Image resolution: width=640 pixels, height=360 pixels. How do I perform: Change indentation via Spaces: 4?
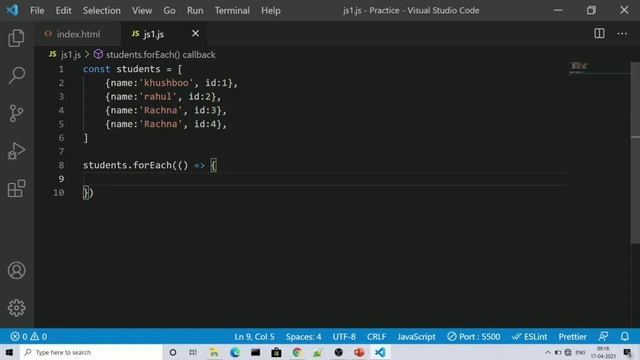tap(303, 336)
